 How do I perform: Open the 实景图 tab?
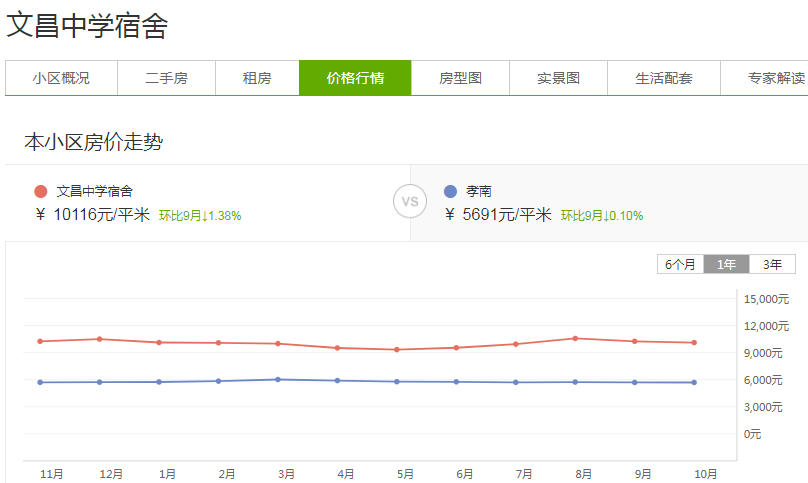point(558,78)
